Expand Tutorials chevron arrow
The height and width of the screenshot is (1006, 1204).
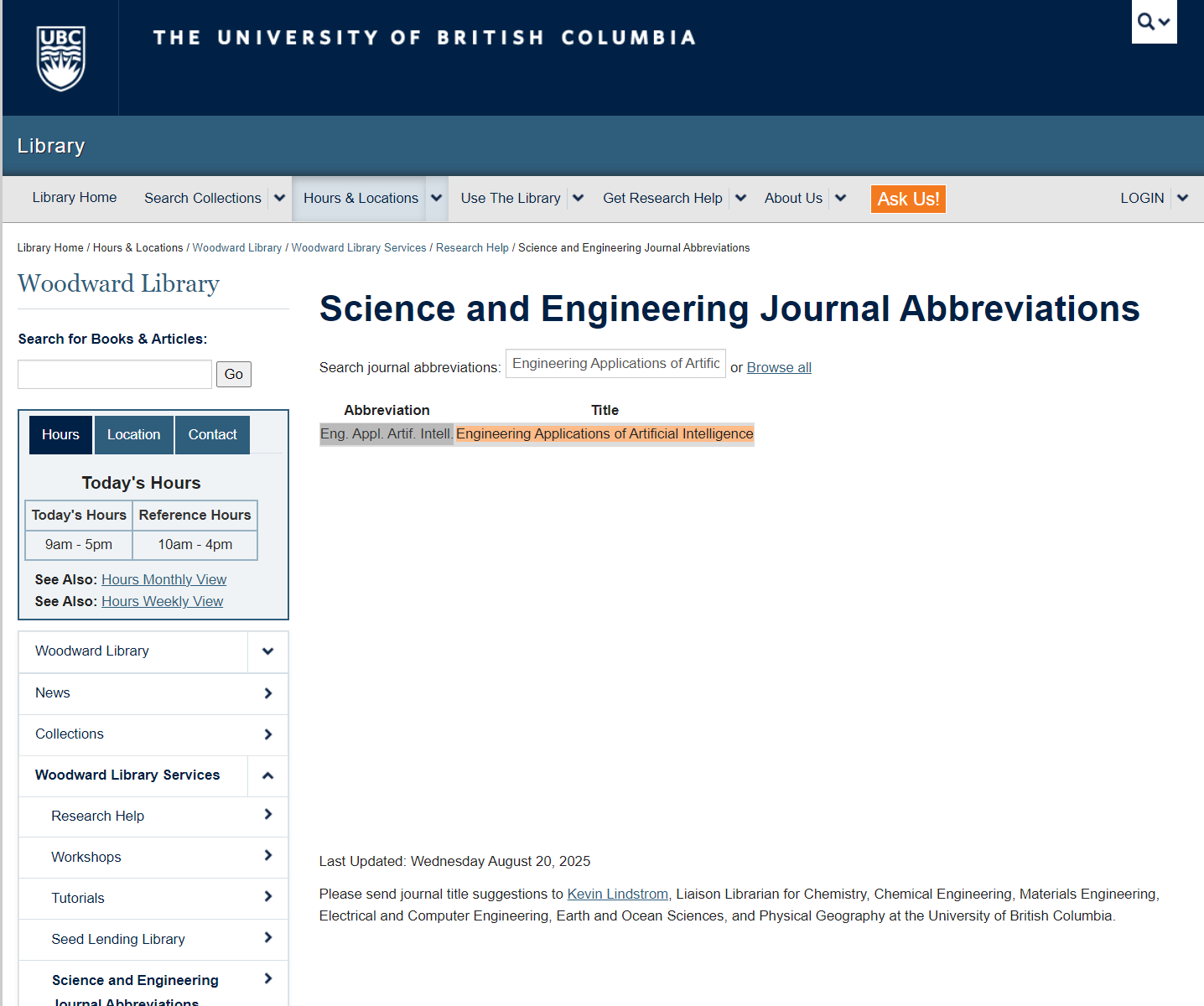(267, 897)
